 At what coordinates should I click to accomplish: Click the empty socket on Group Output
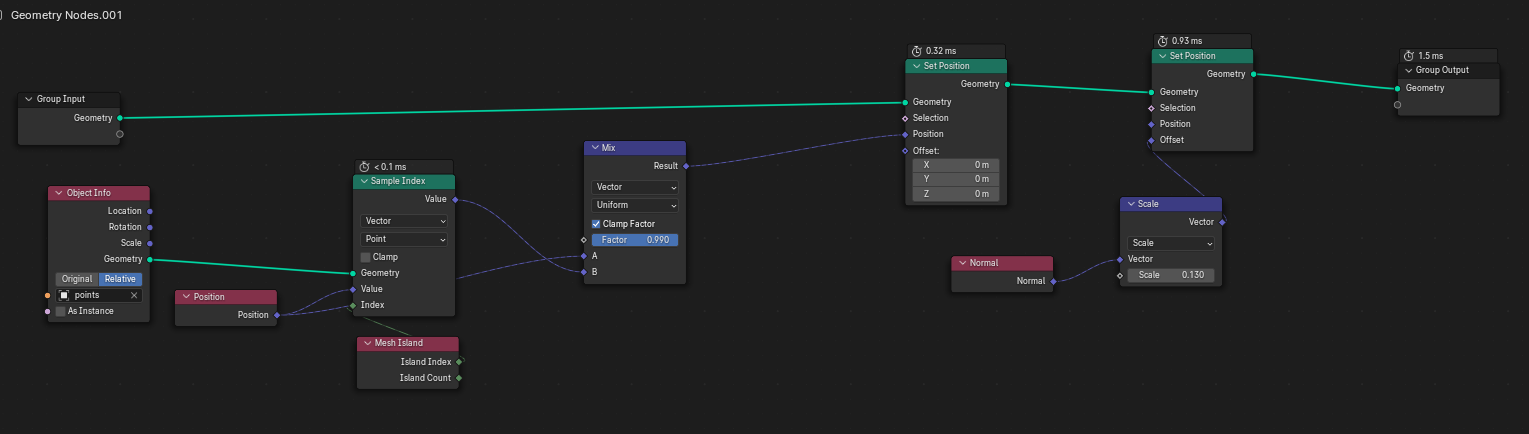coord(1398,104)
